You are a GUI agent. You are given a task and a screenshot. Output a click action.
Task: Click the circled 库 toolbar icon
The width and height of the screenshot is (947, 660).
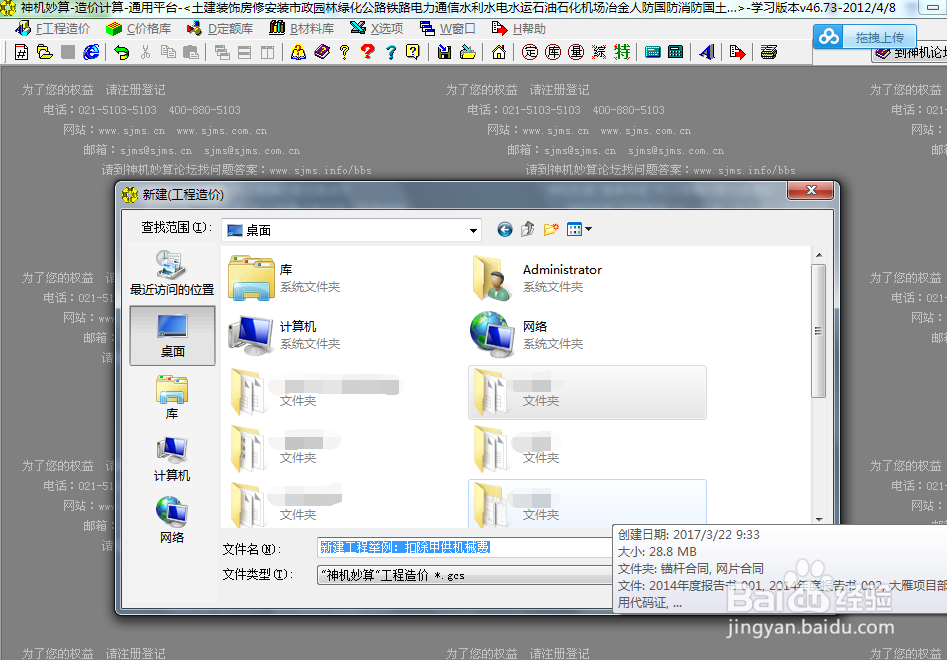point(553,53)
